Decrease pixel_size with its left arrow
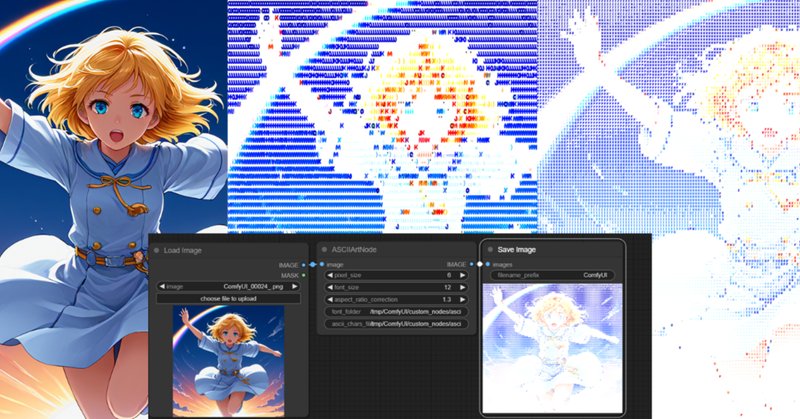 point(330,275)
